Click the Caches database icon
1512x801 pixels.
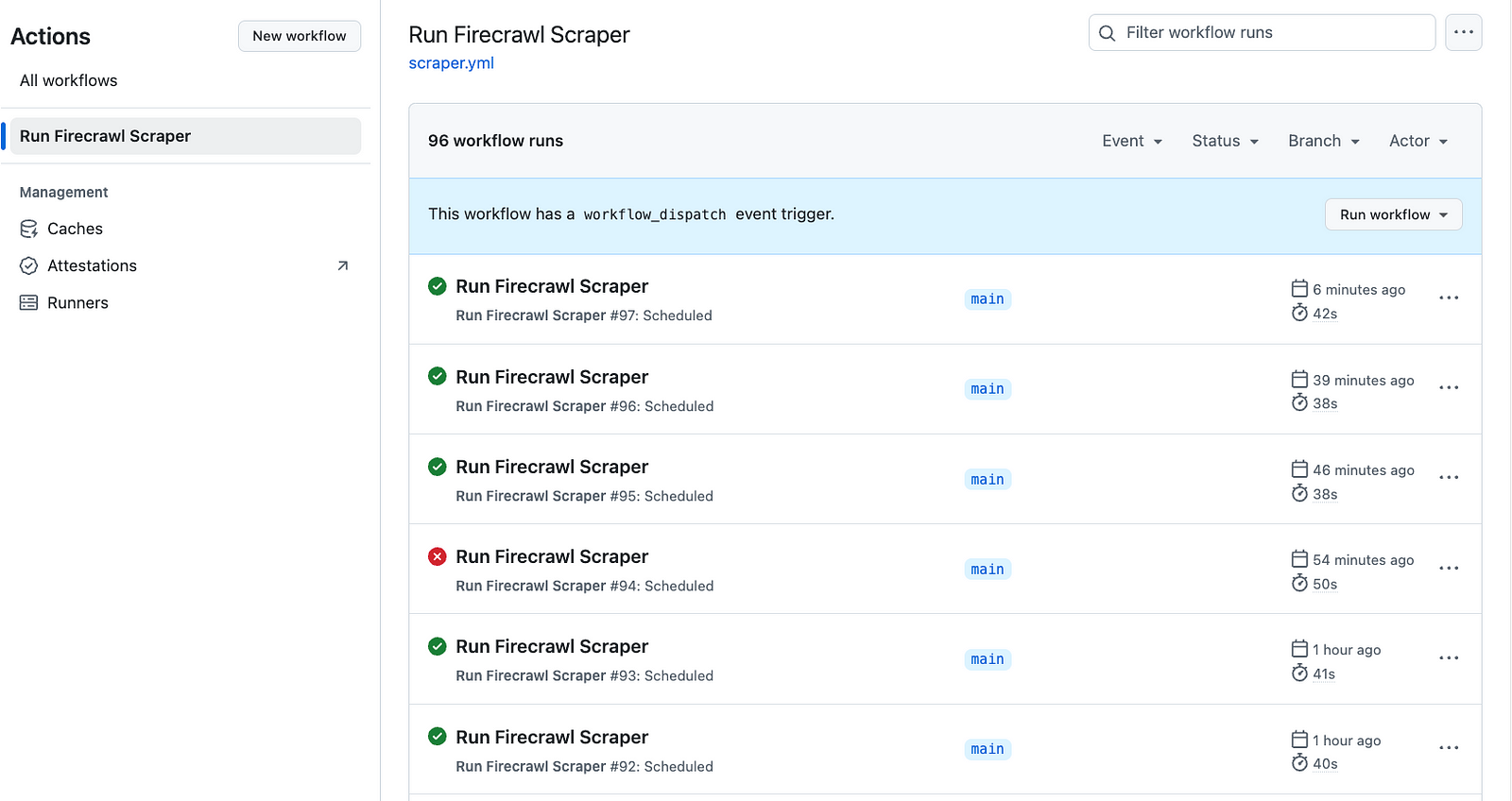point(29,229)
